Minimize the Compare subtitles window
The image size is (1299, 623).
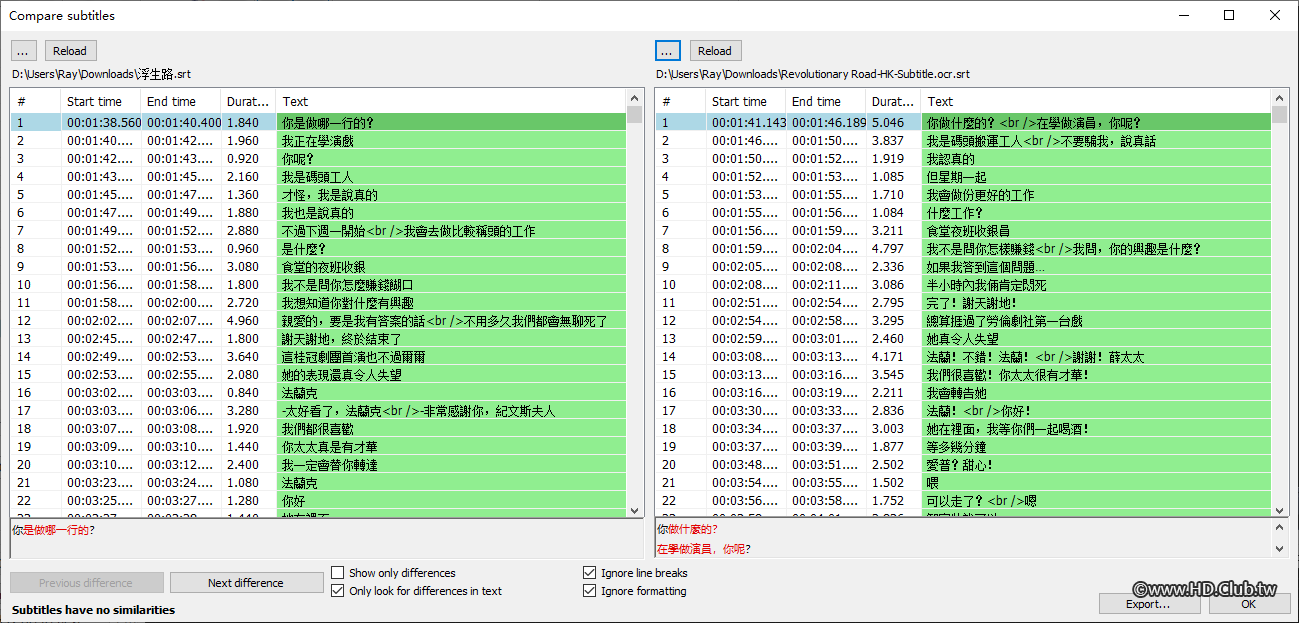1183,15
